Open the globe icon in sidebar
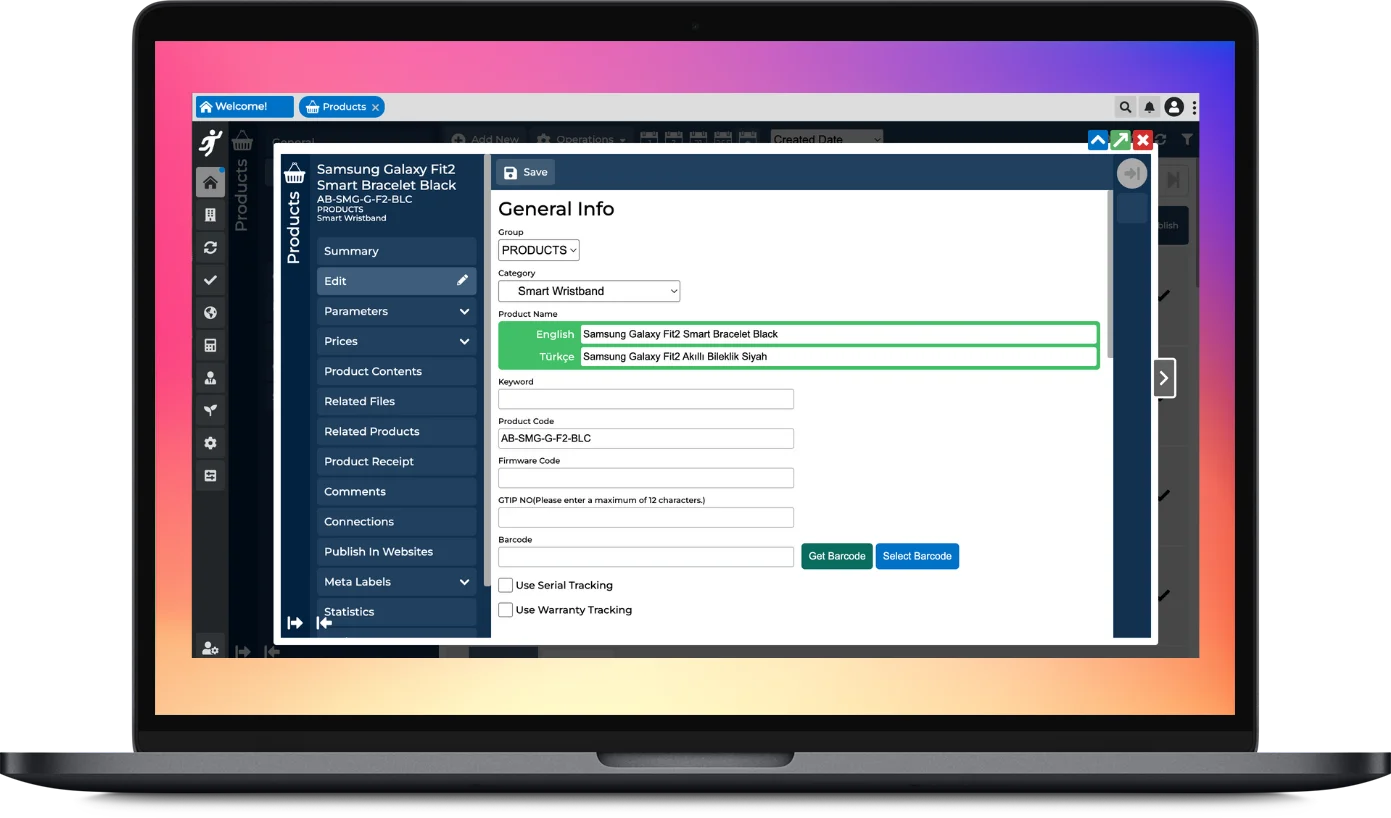1391x818 pixels. pos(210,313)
